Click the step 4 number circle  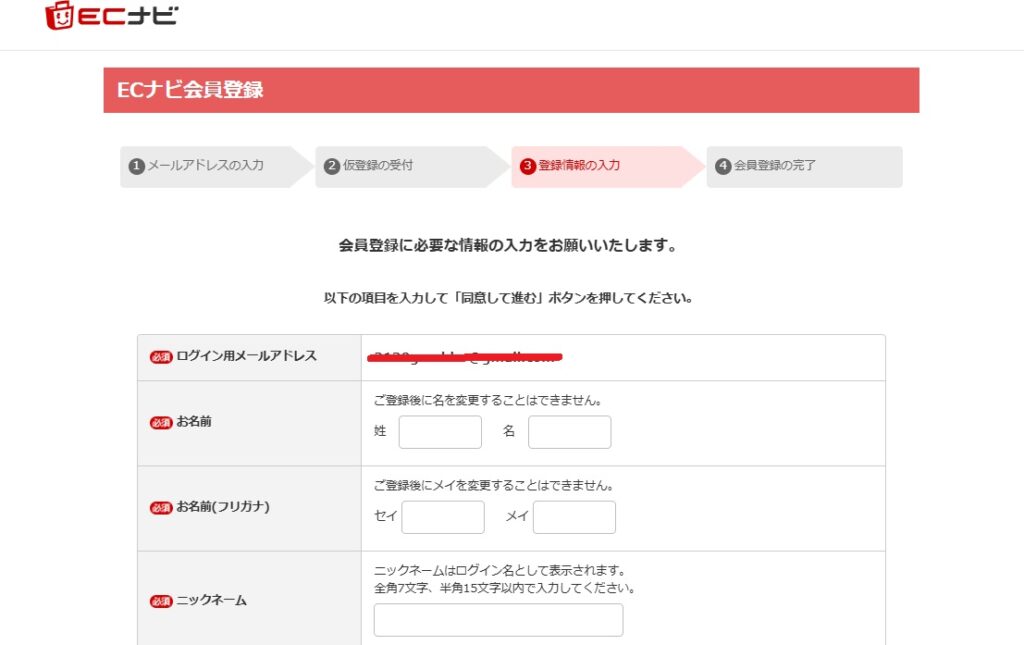723,166
